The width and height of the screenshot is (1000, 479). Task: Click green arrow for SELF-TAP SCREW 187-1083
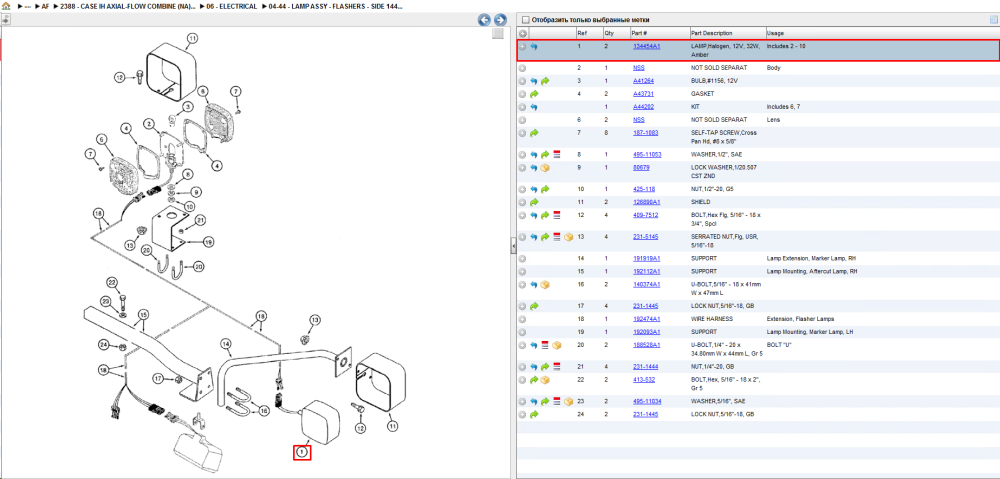[x=534, y=133]
